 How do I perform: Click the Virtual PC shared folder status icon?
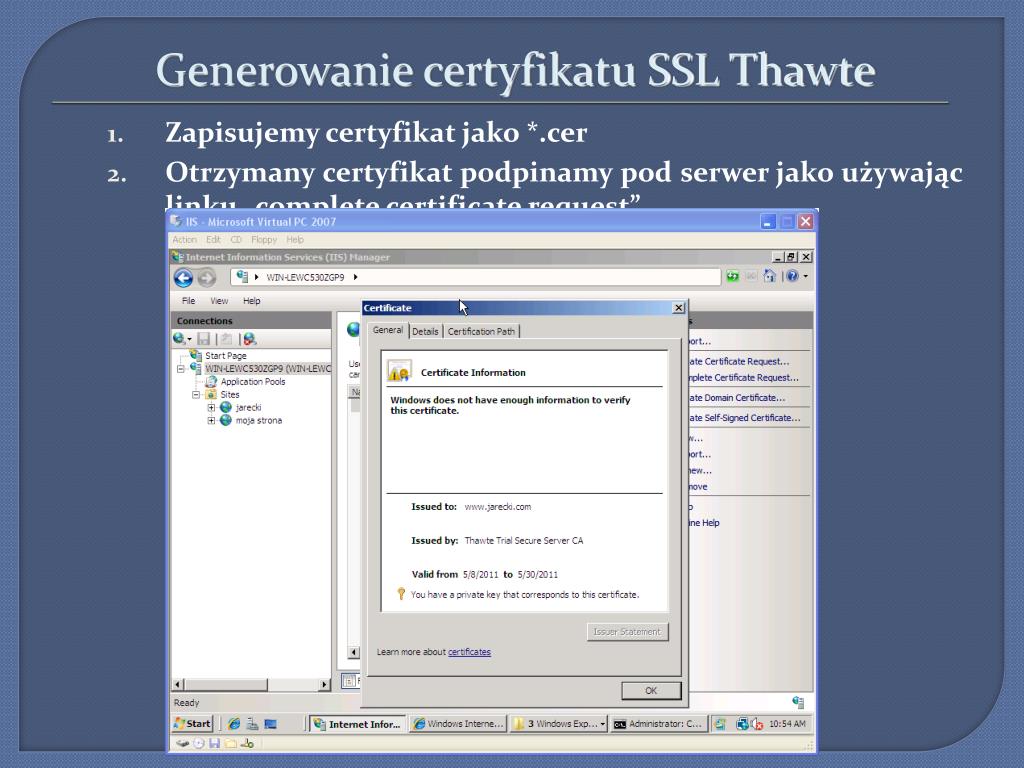click(231, 743)
